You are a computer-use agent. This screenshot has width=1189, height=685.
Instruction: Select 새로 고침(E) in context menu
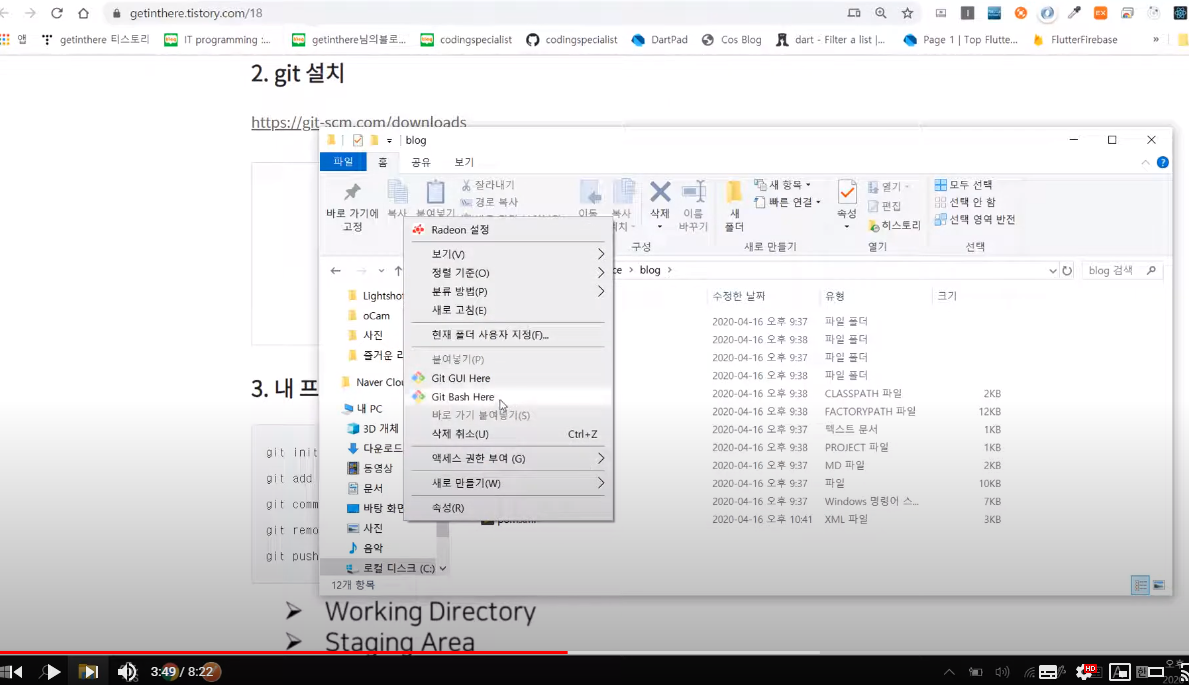(459, 310)
